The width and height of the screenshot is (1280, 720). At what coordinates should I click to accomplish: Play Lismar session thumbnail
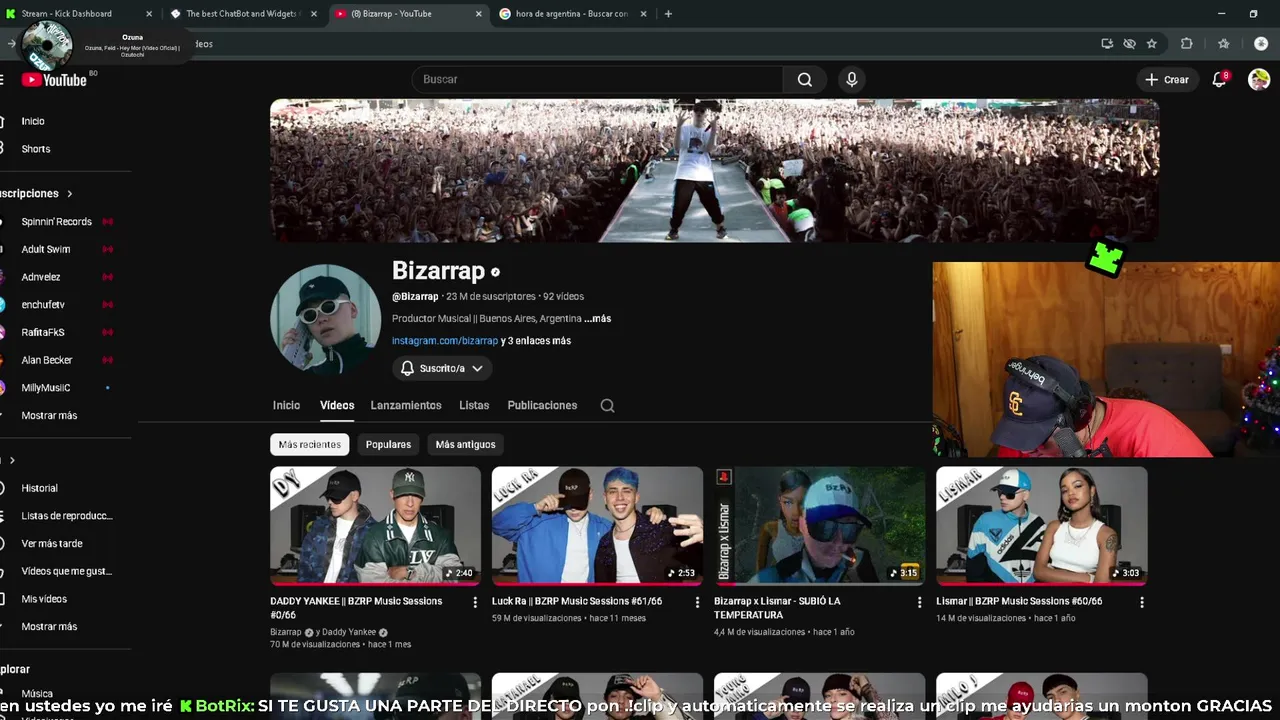coord(1041,525)
